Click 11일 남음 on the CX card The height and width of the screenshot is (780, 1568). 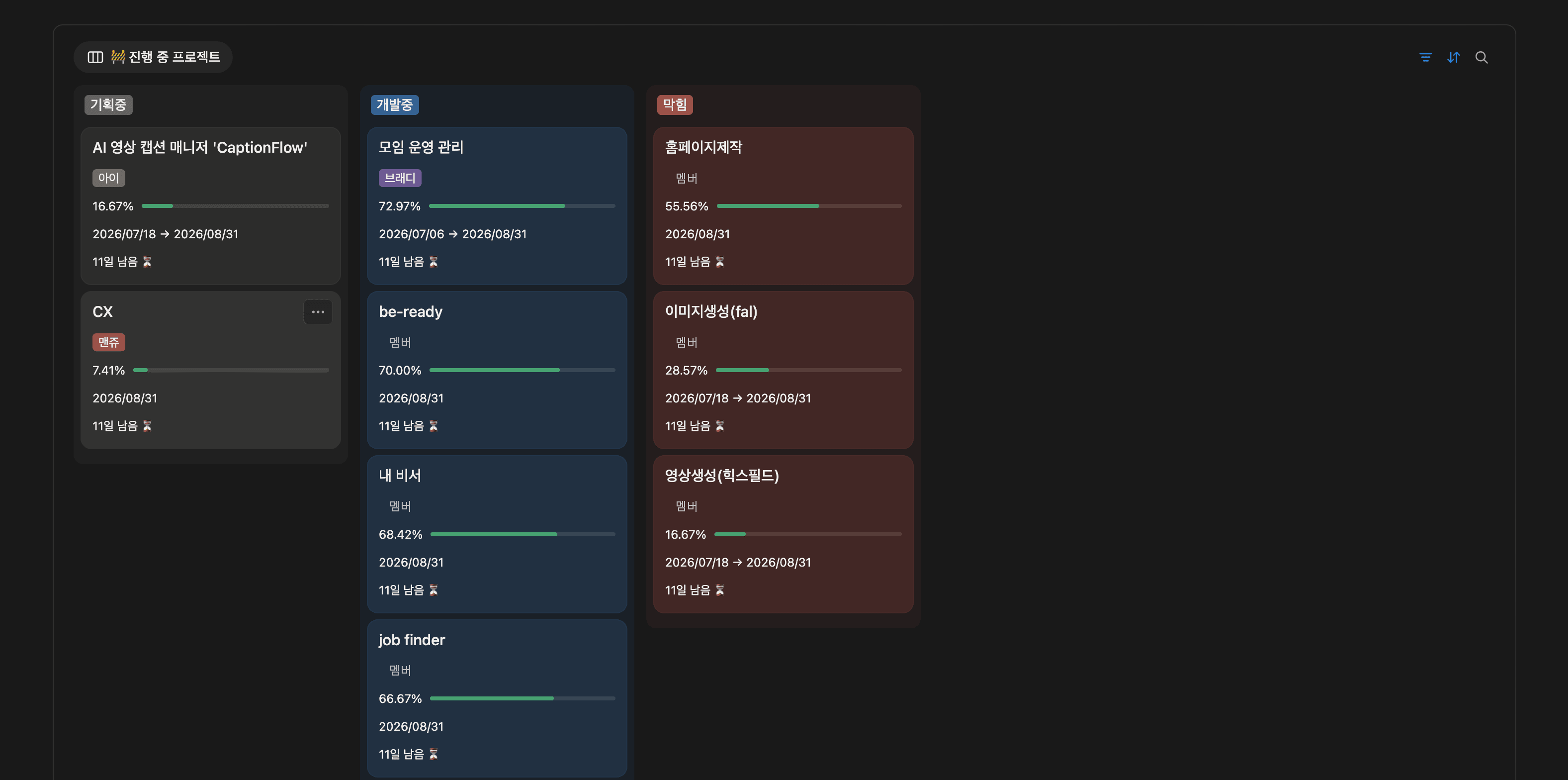click(115, 426)
